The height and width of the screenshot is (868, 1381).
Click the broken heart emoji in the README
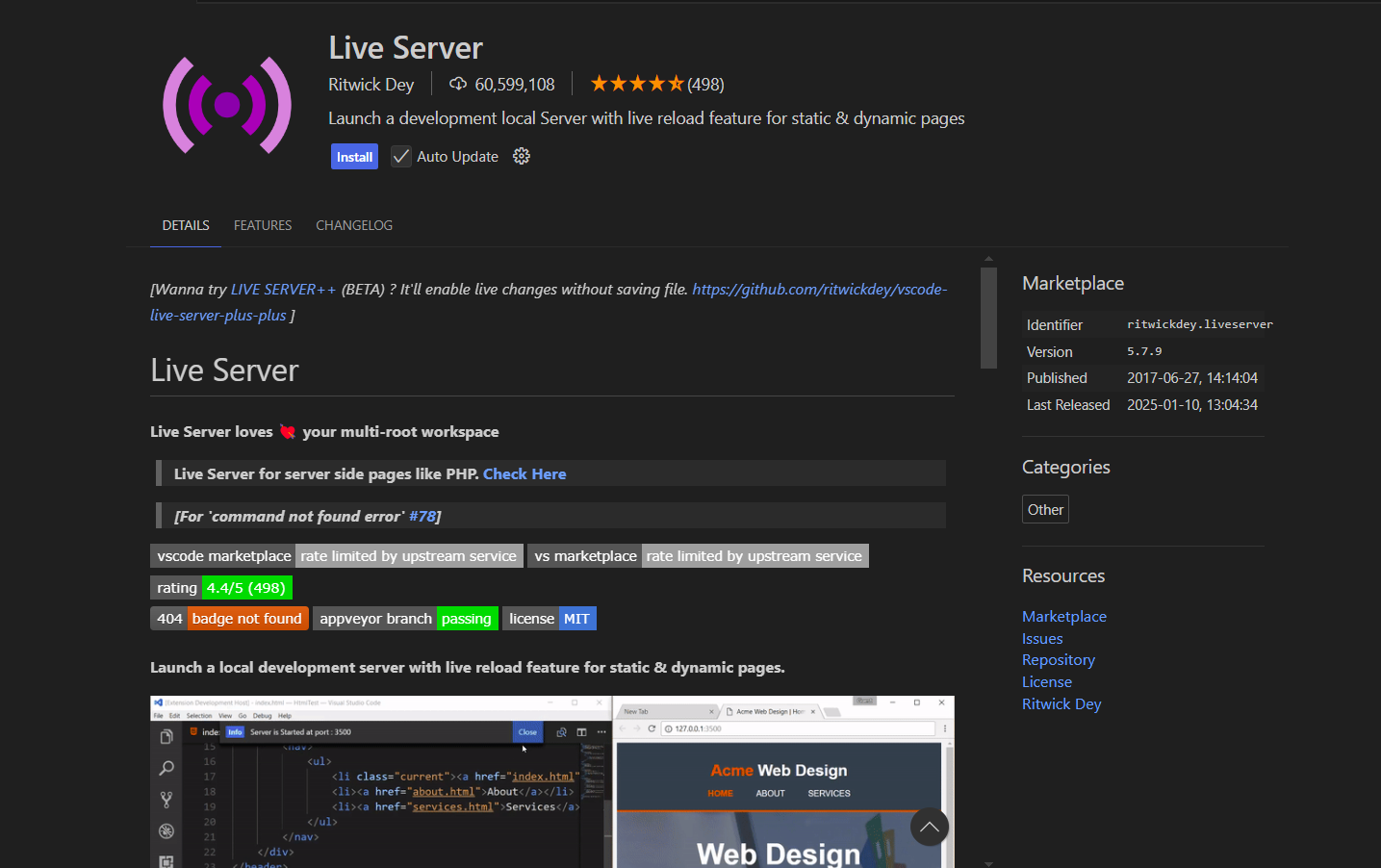point(288,431)
